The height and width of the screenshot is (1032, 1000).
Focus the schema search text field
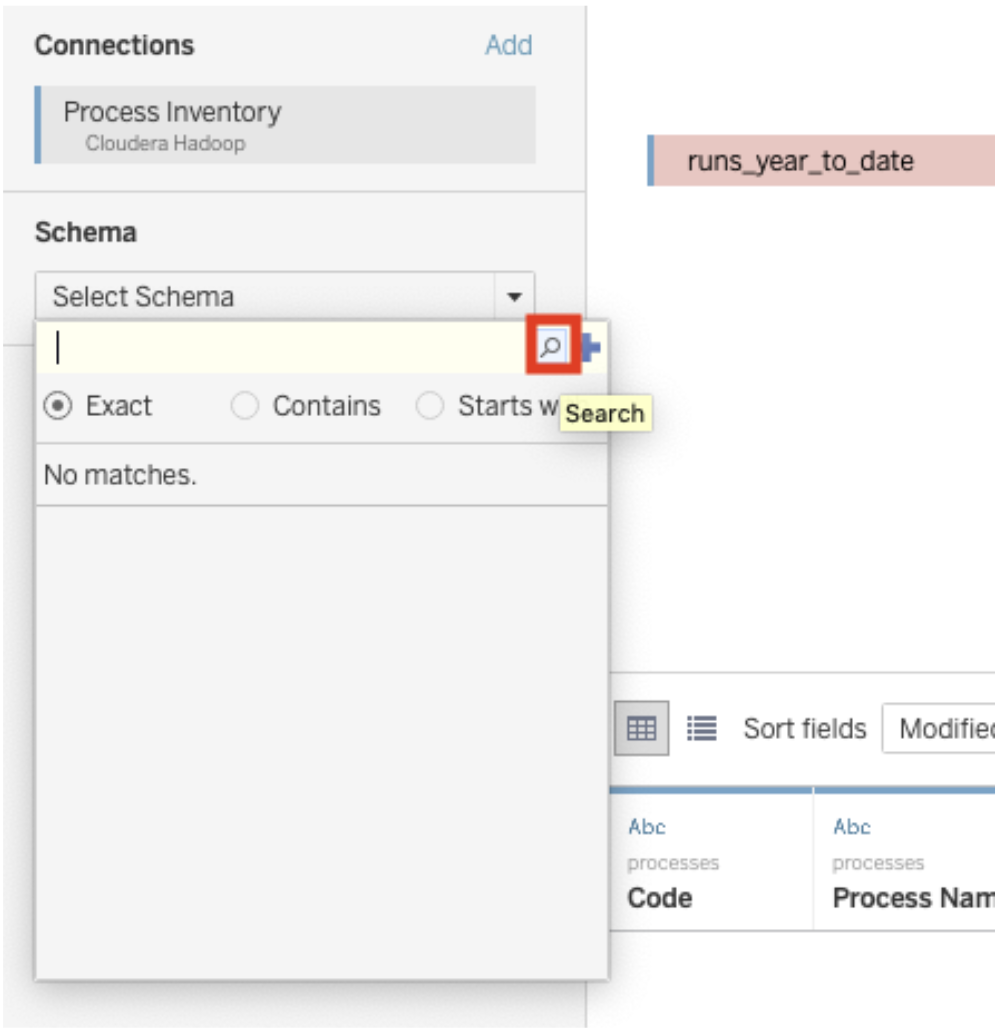(x=285, y=348)
